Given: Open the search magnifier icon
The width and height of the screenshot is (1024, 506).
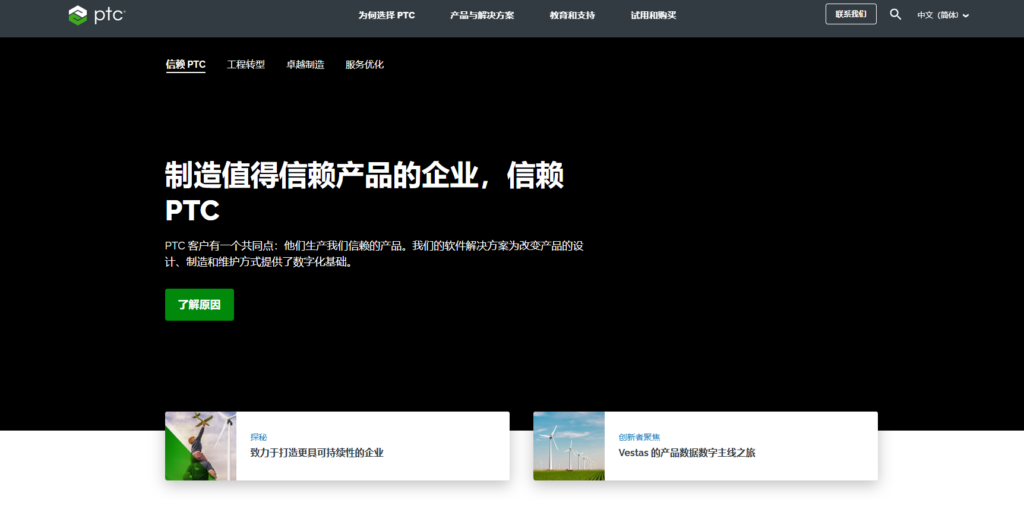Looking at the screenshot, I should click(x=895, y=15).
